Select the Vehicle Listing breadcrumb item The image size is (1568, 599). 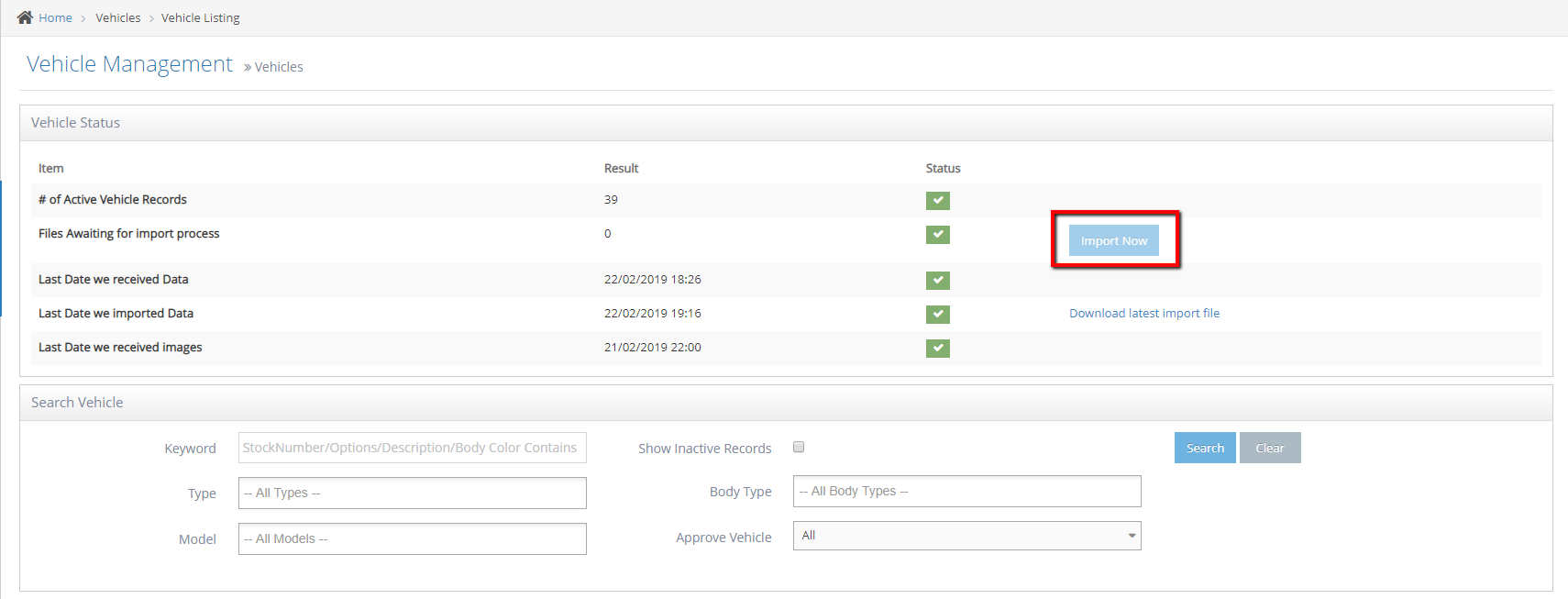[x=200, y=17]
